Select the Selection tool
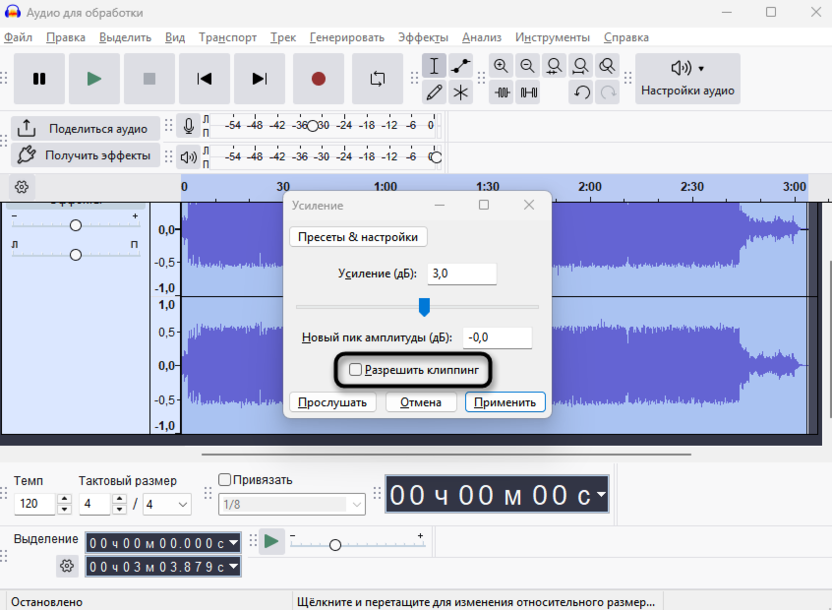The image size is (832, 610). 434,65
